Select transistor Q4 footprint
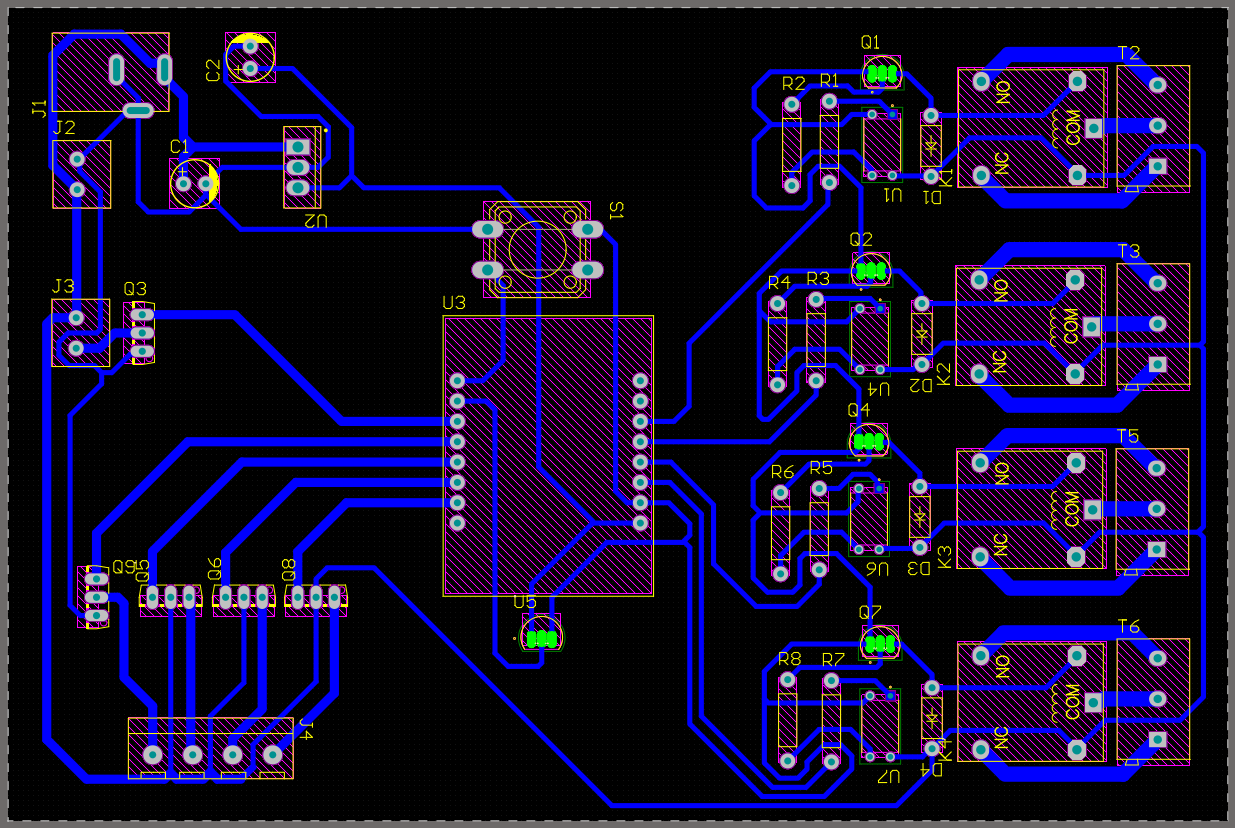Screen dimensions: 1235x828 (x=868, y=440)
